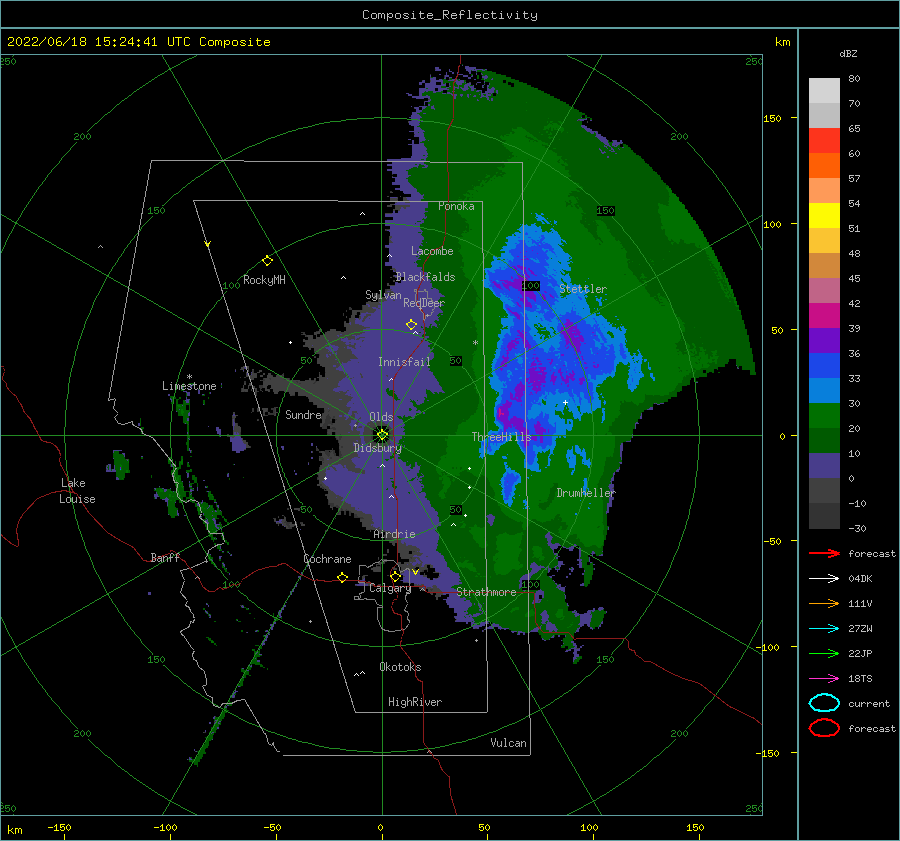Click the Innisfail city label
Image resolution: width=900 pixels, height=841 pixels.
pos(404,362)
